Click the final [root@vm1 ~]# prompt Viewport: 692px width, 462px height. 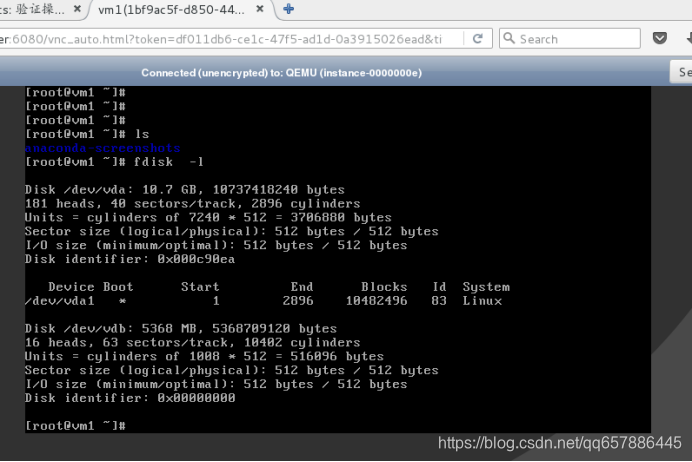pos(75,426)
